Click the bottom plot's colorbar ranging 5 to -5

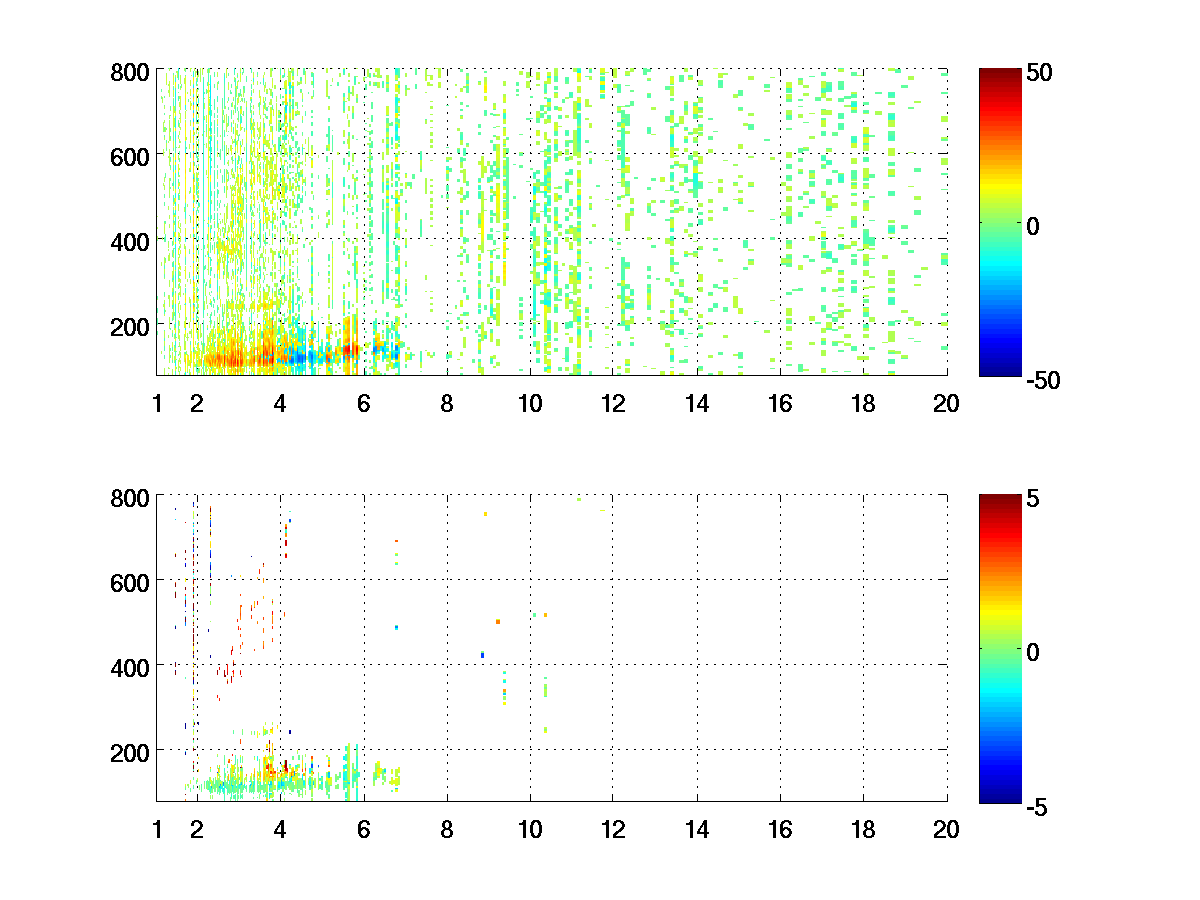pyautogui.click(x=1000, y=648)
